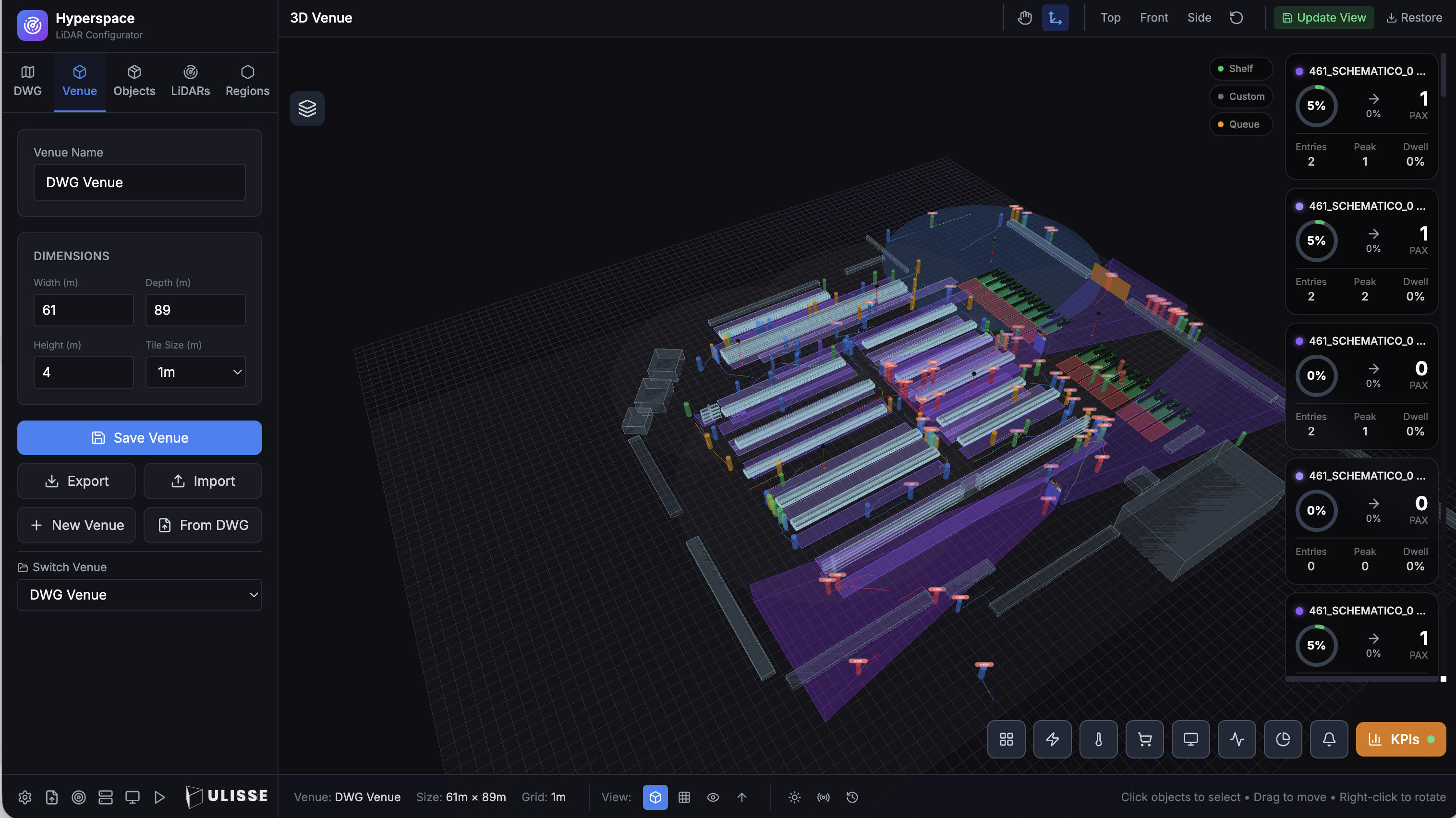Select the Top camera view
This screenshot has width=1456, height=818.
(1110, 17)
